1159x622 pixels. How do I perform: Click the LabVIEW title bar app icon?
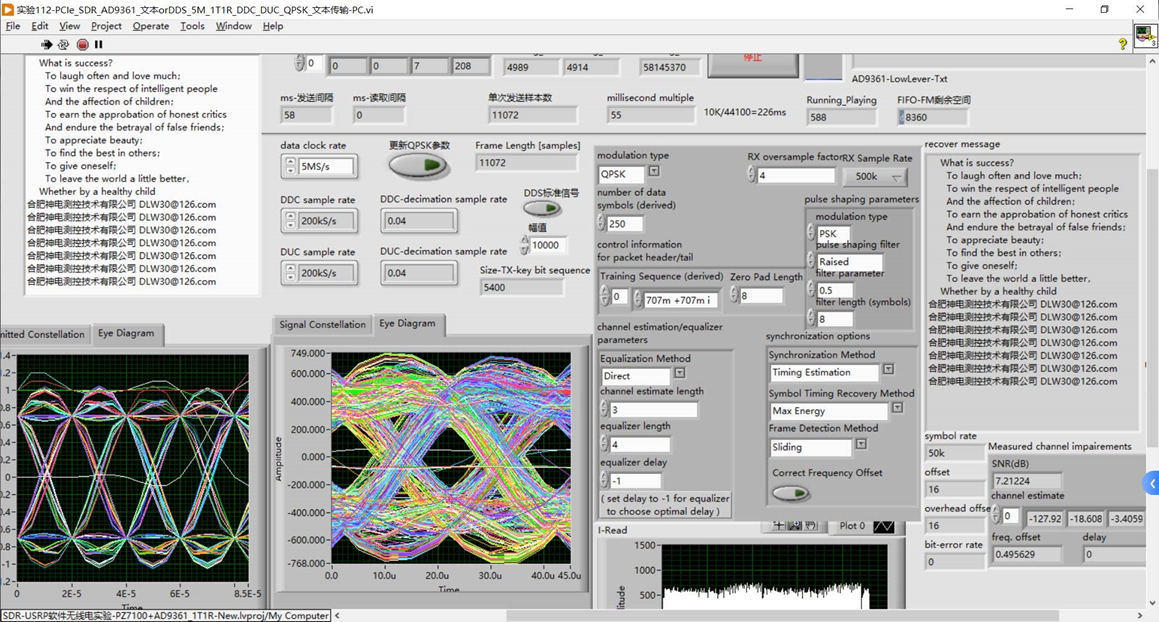pyautogui.click(x=8, y=10)
